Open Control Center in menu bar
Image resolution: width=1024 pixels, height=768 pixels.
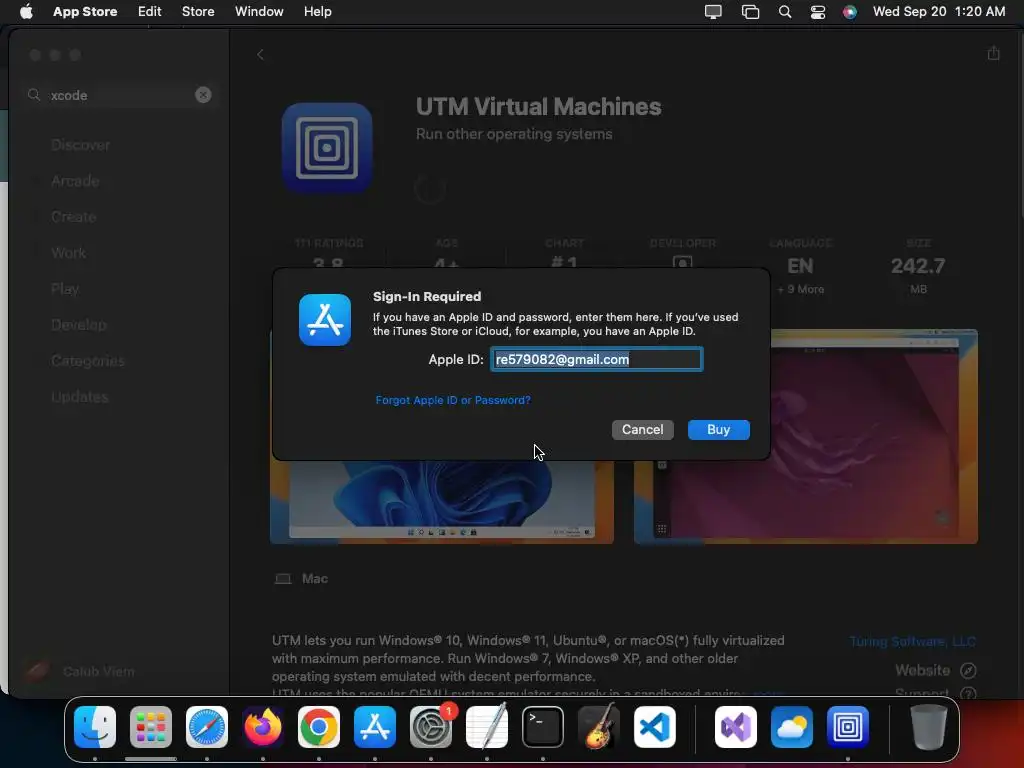(x=818, y=12)
